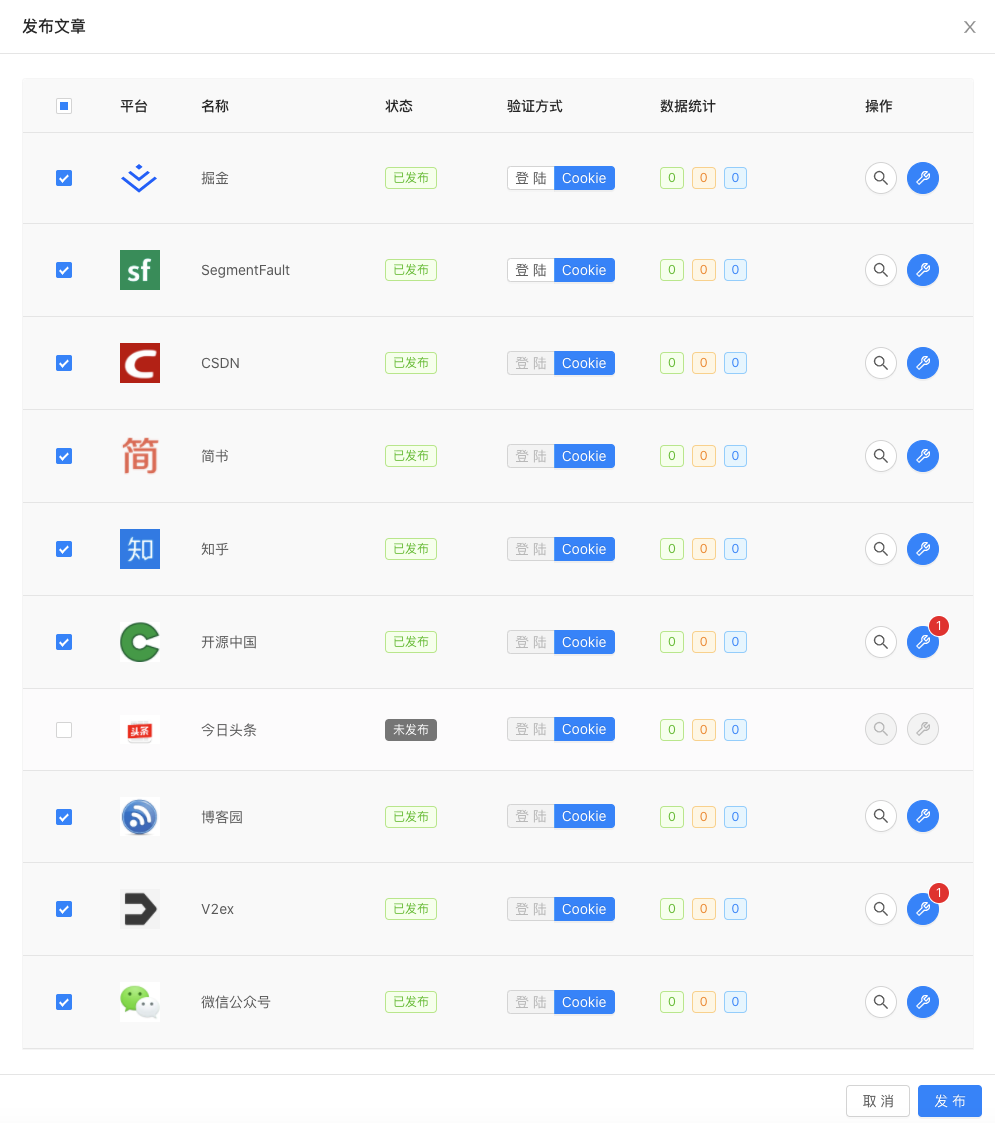Screen dimensions: 995x1123
Task: Select the SegmentFault logo icon
Action: pos(139,270)
